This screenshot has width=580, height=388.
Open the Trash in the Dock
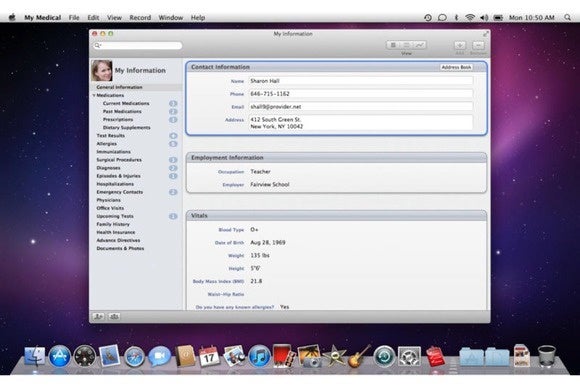[546, 356]
